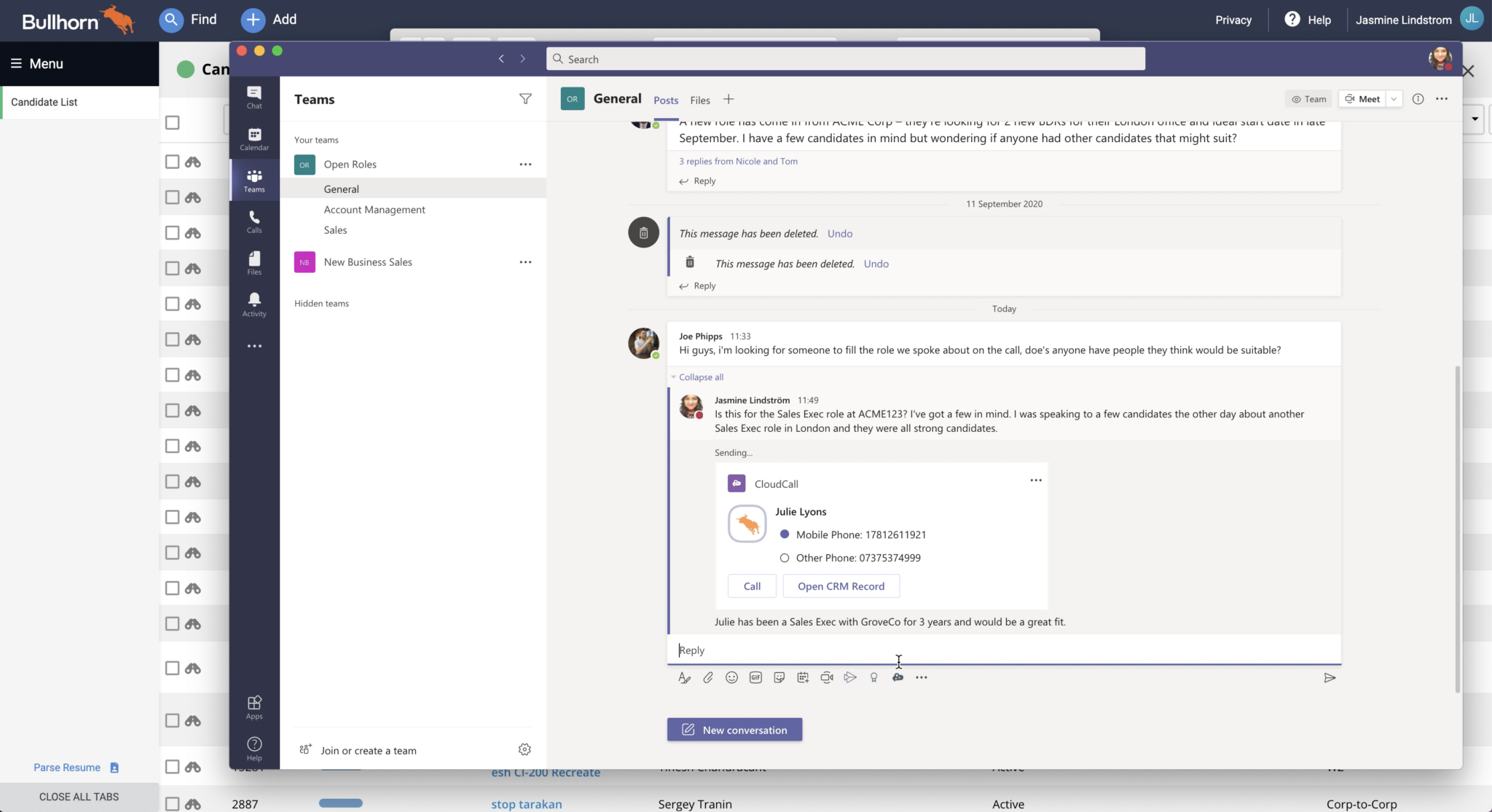
Task: Open the Meet dropdown arrow
Action: (1394, 98)
